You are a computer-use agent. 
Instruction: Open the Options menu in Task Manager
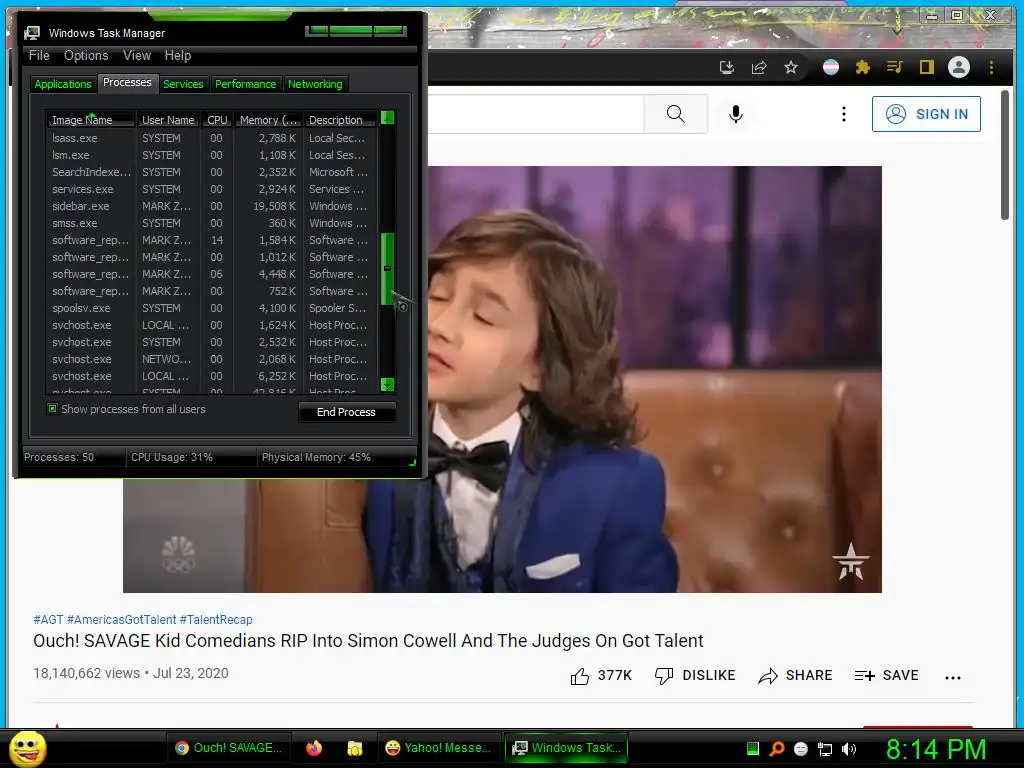click(x=86, y=56)
